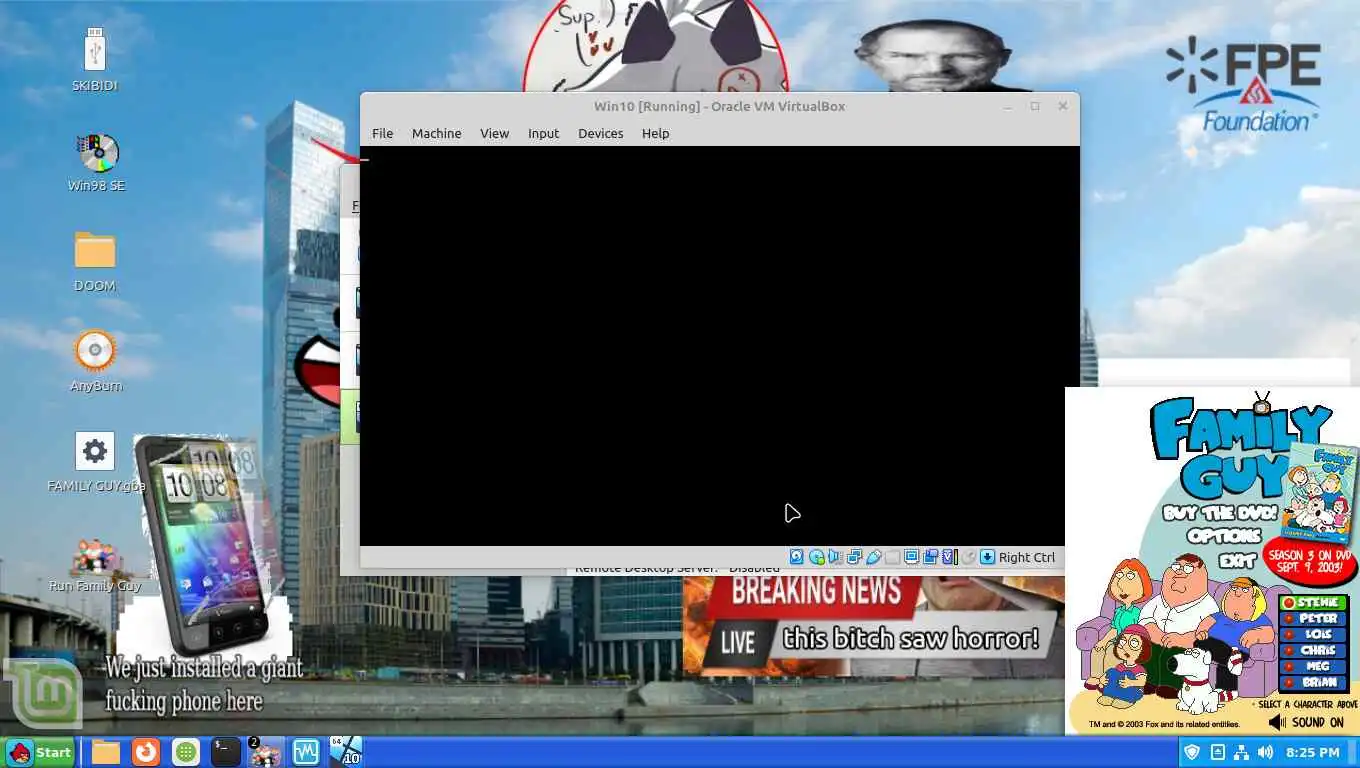Click the keyboard capture arrow icon
The height and width of the screenshot is (768, 1360).
point(987,557)
